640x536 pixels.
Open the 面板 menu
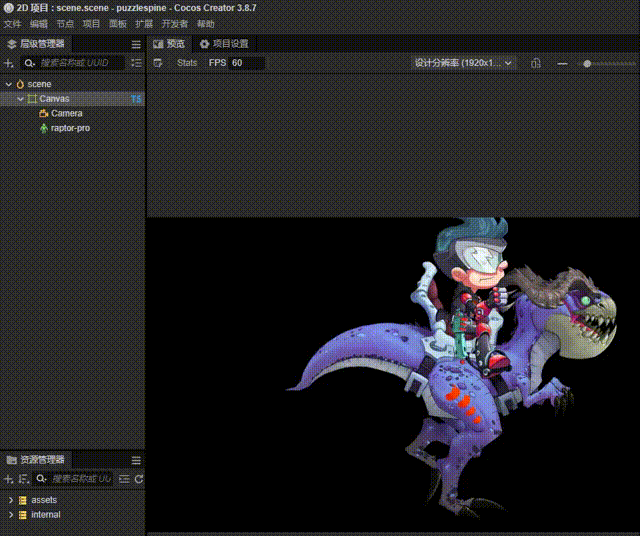click(118, 24)
